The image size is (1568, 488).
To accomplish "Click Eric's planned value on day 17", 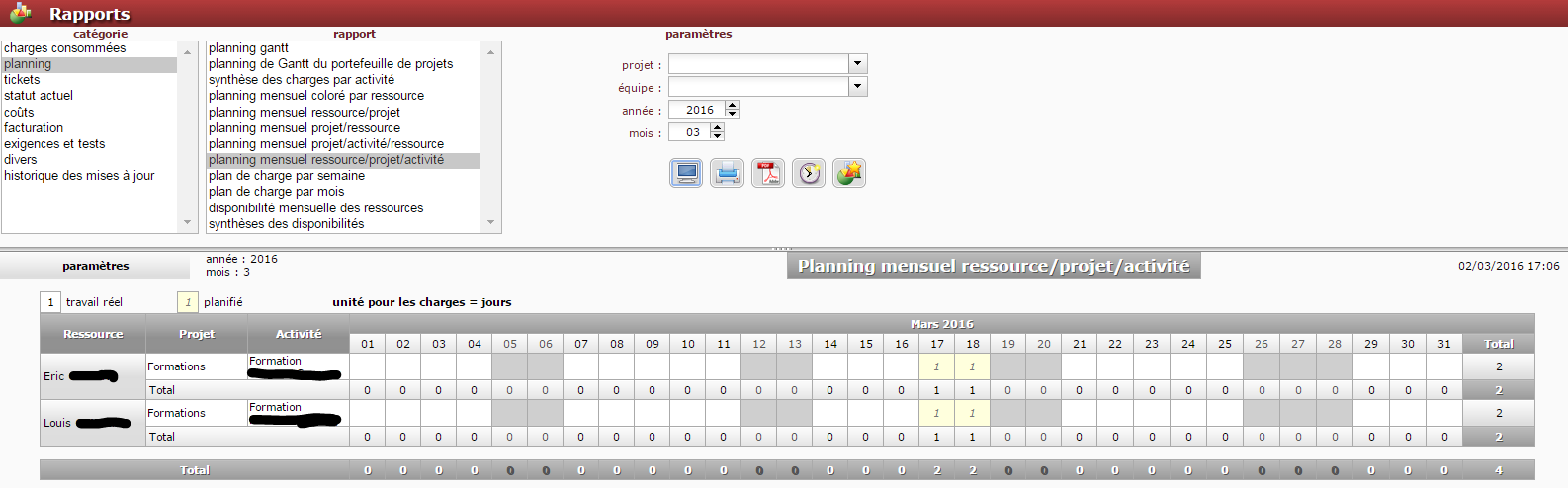I will coord(936,366).
